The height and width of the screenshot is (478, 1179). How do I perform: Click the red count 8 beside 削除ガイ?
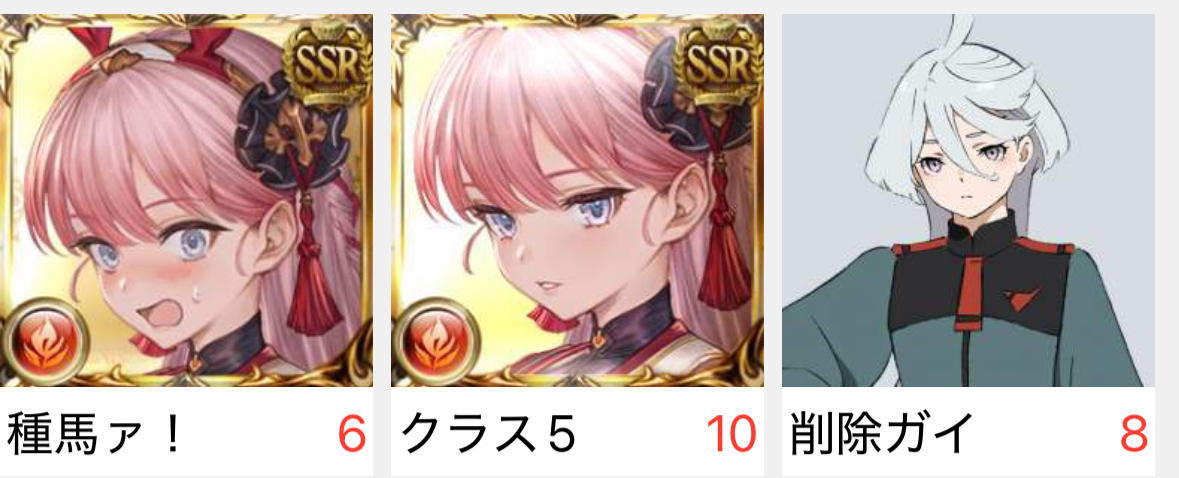pos(1134,434)
